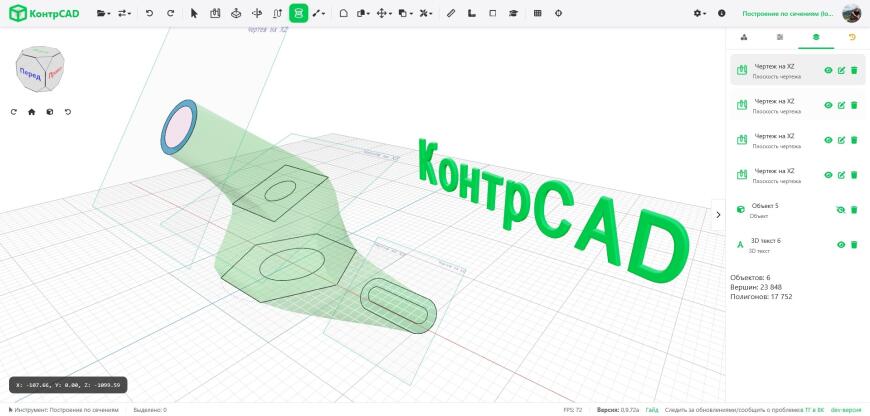Viewport: 870px width, 416px height.
Task: Undo the last action
Action: point(149,13)
